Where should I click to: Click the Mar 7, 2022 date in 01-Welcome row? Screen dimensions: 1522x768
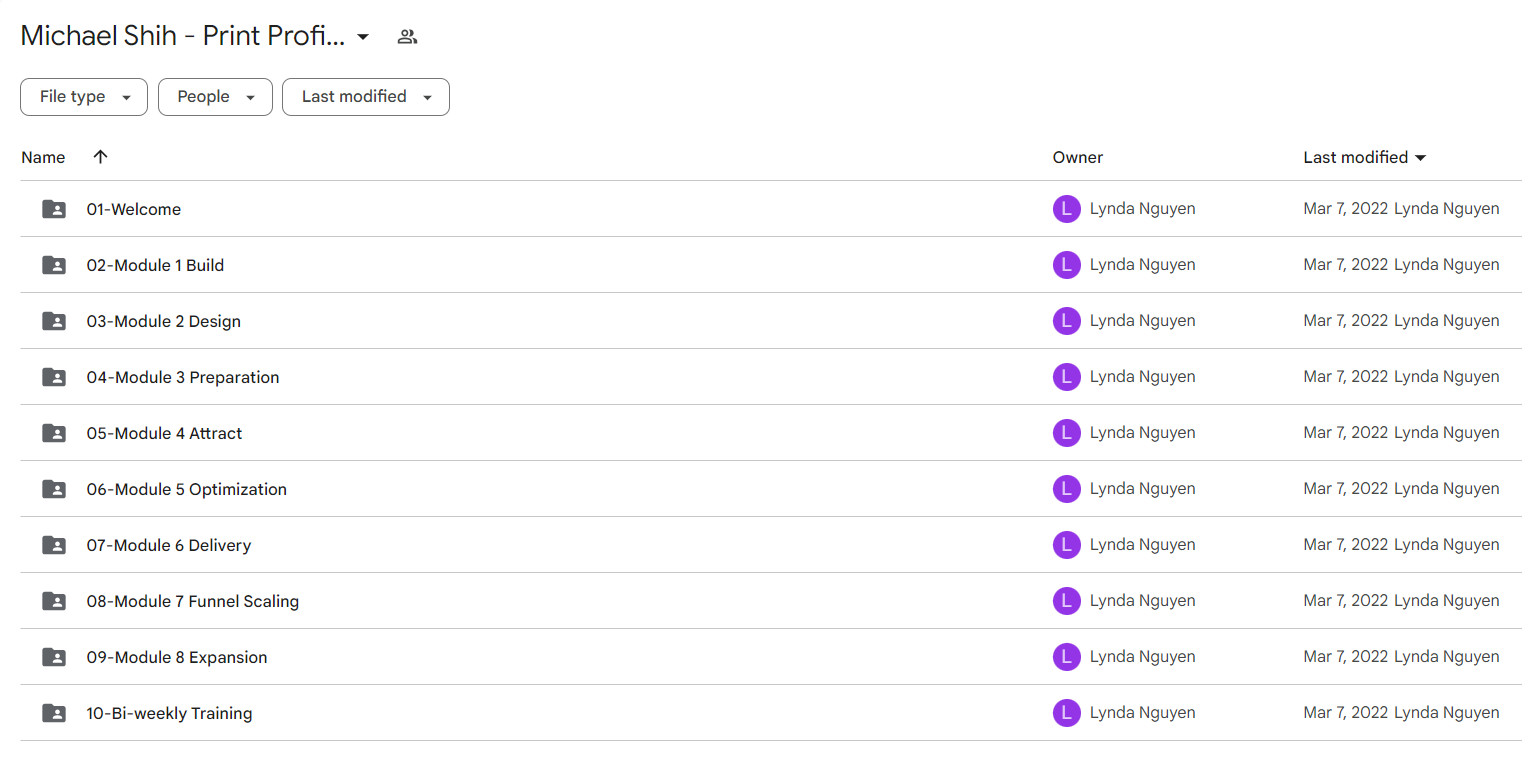pyautogui.click(x=1346, y=209)
